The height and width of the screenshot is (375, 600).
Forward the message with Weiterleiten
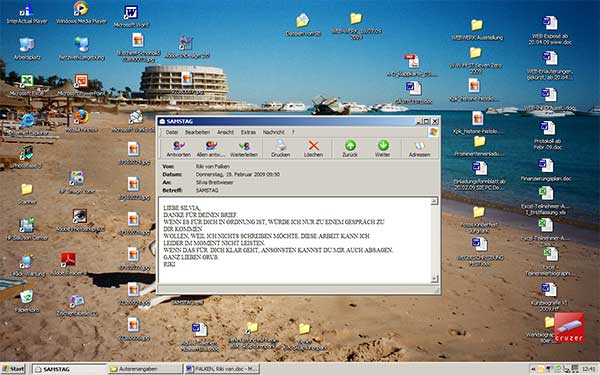(x=244, y=148)
